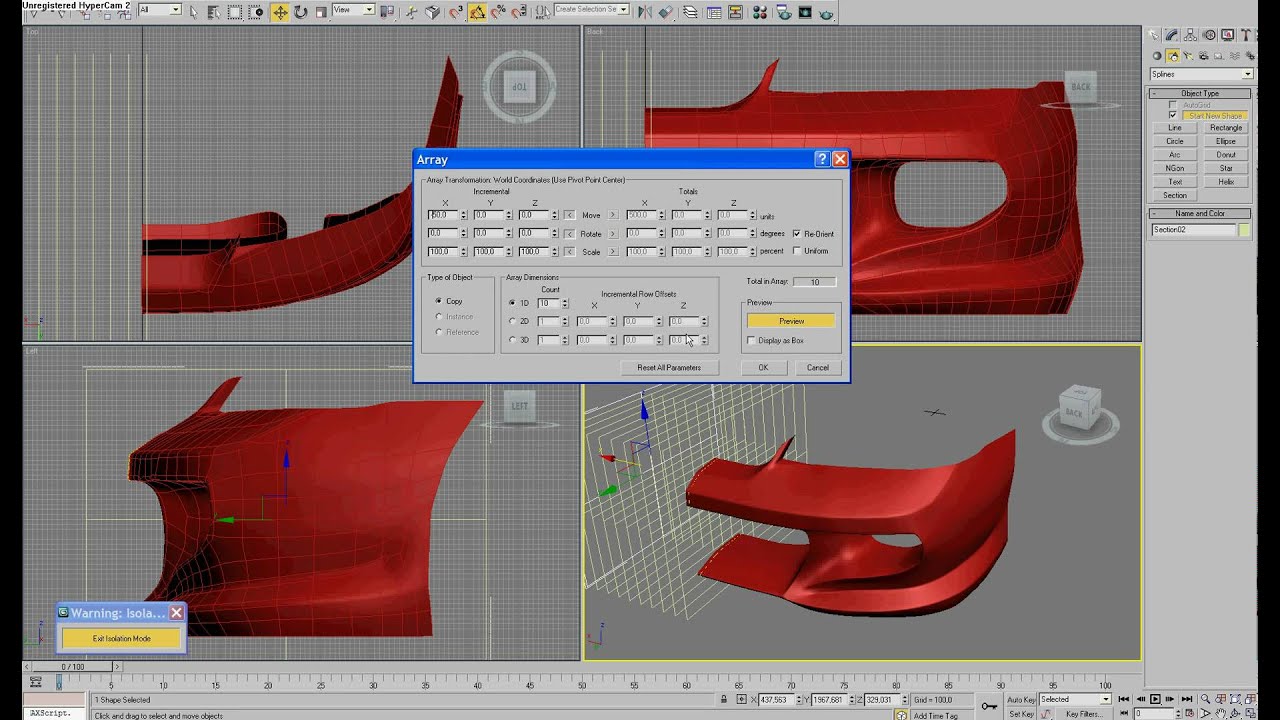Select the Geometry category sphere icon
Screen dimensions: 1280x720
[1157, 56]
